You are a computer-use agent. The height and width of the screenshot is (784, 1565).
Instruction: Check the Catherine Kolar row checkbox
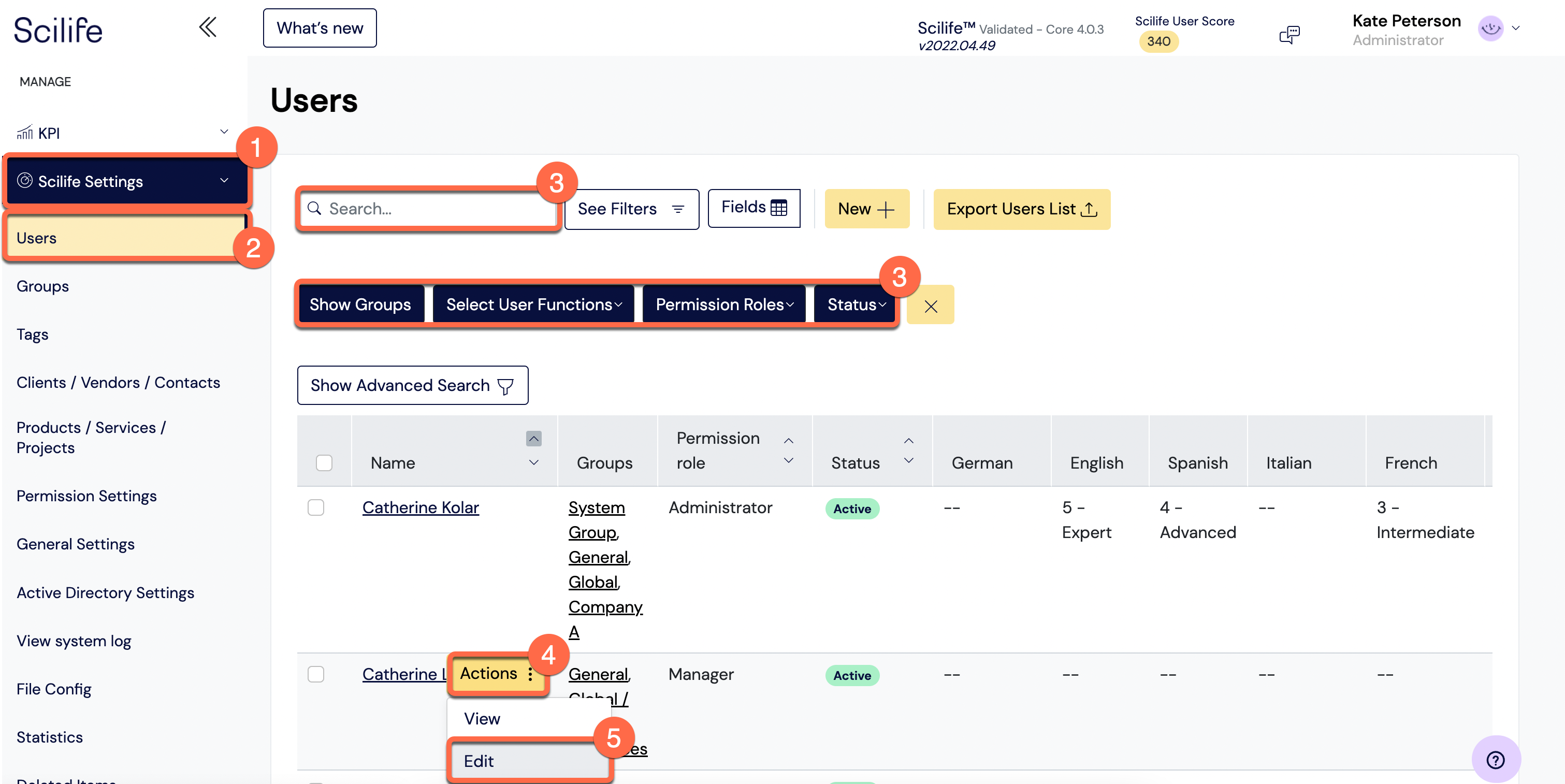[316, 507]
